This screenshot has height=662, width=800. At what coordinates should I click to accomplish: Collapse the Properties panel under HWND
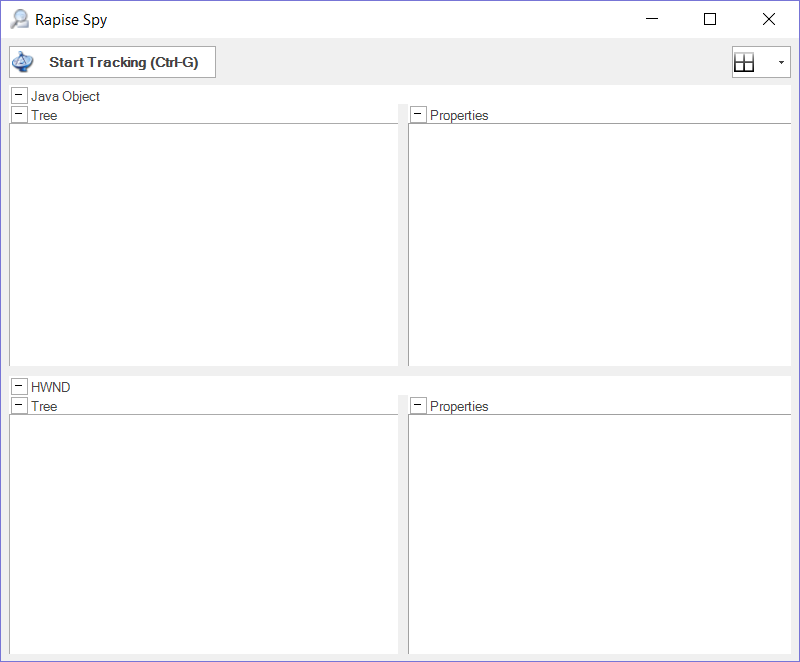(418, 406)
